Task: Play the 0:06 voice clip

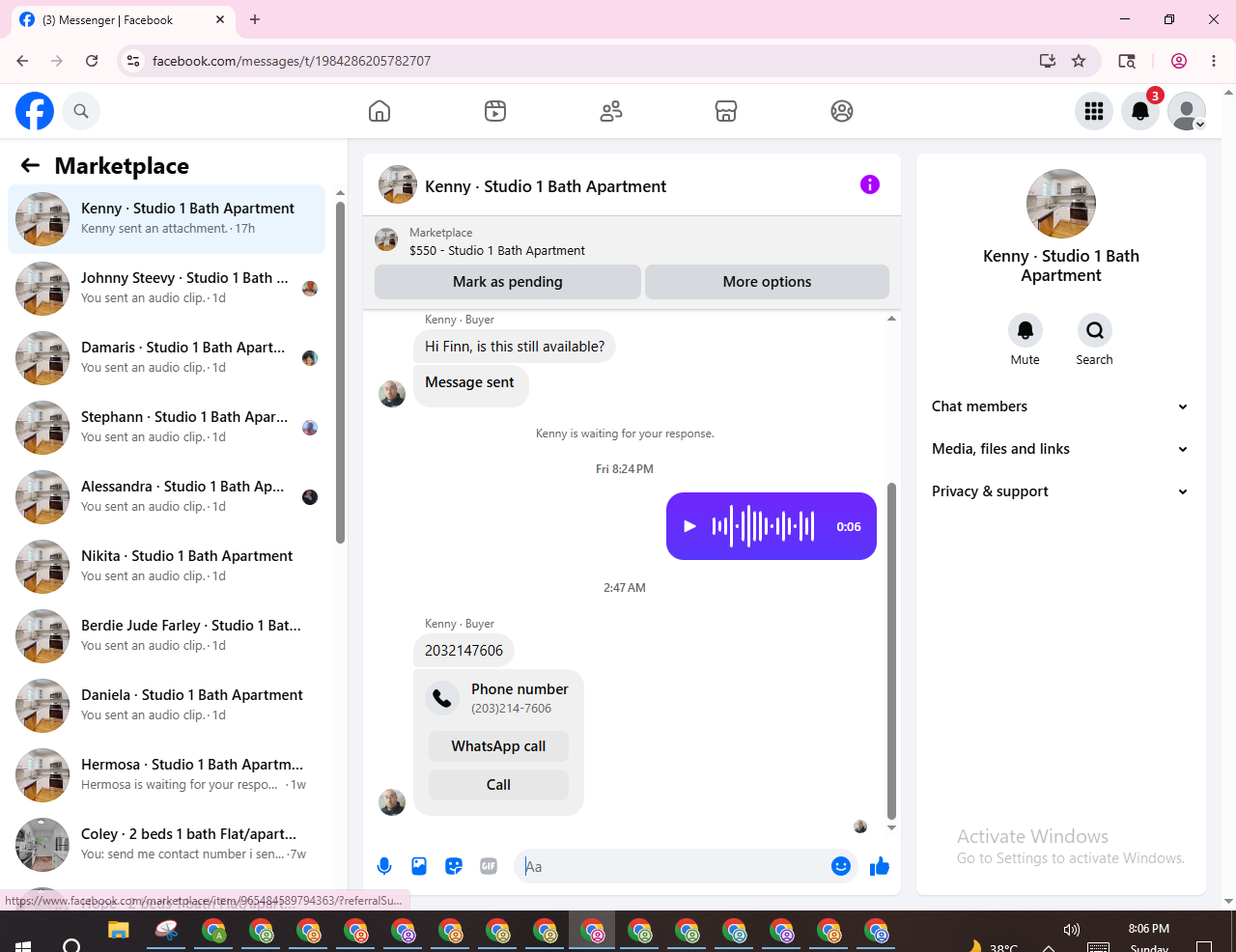Action: pyautogui.click(x=689, y=526)
